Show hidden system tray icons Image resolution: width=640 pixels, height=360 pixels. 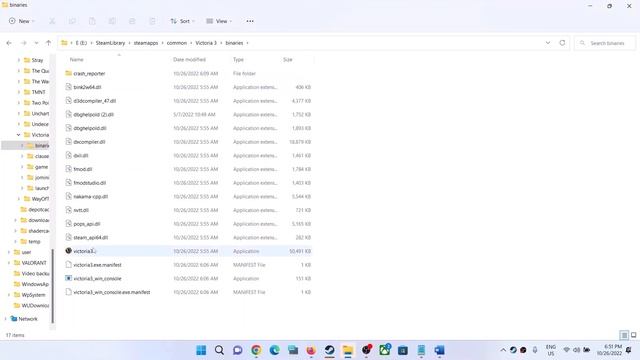tap(503, 350)
